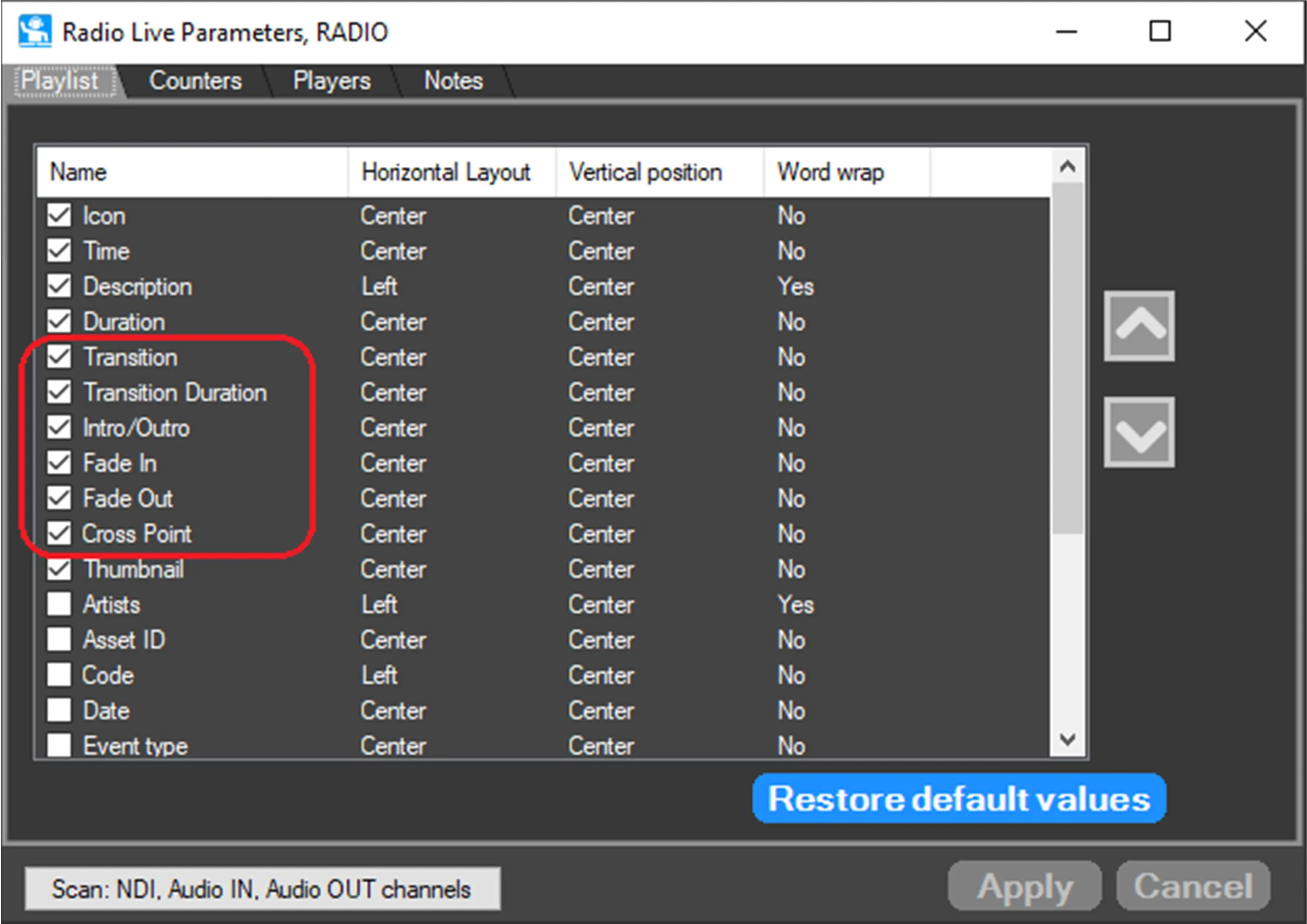The width and height of the screenshot is (1307, 924).
Task: Toggle the Fade In checkbox off
Action: (59, 463)
